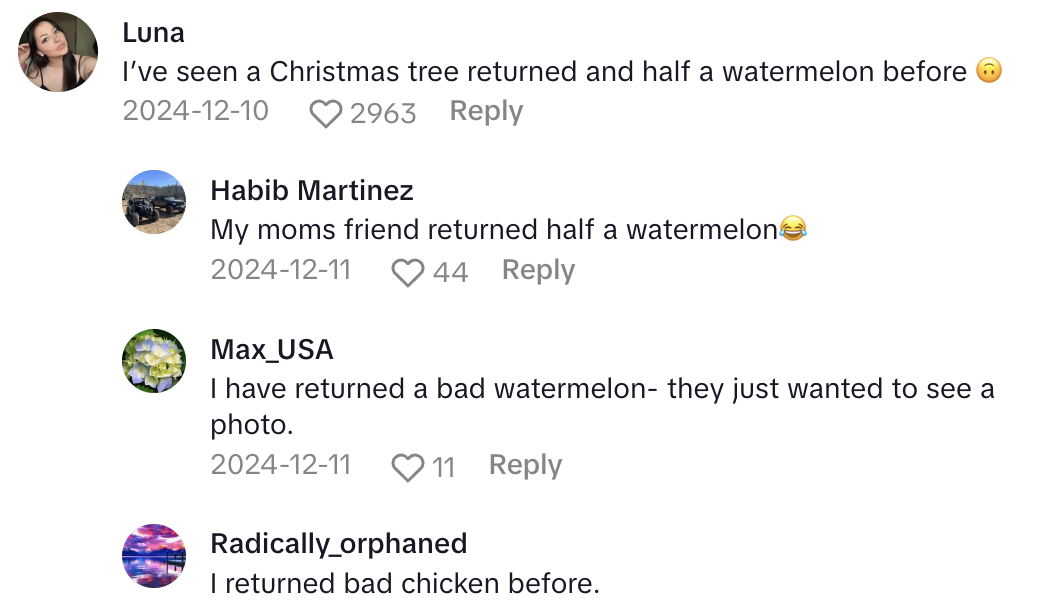View Habib Martinez's avatar with the vehicles

pyautogui.click(x=154, y=202)
